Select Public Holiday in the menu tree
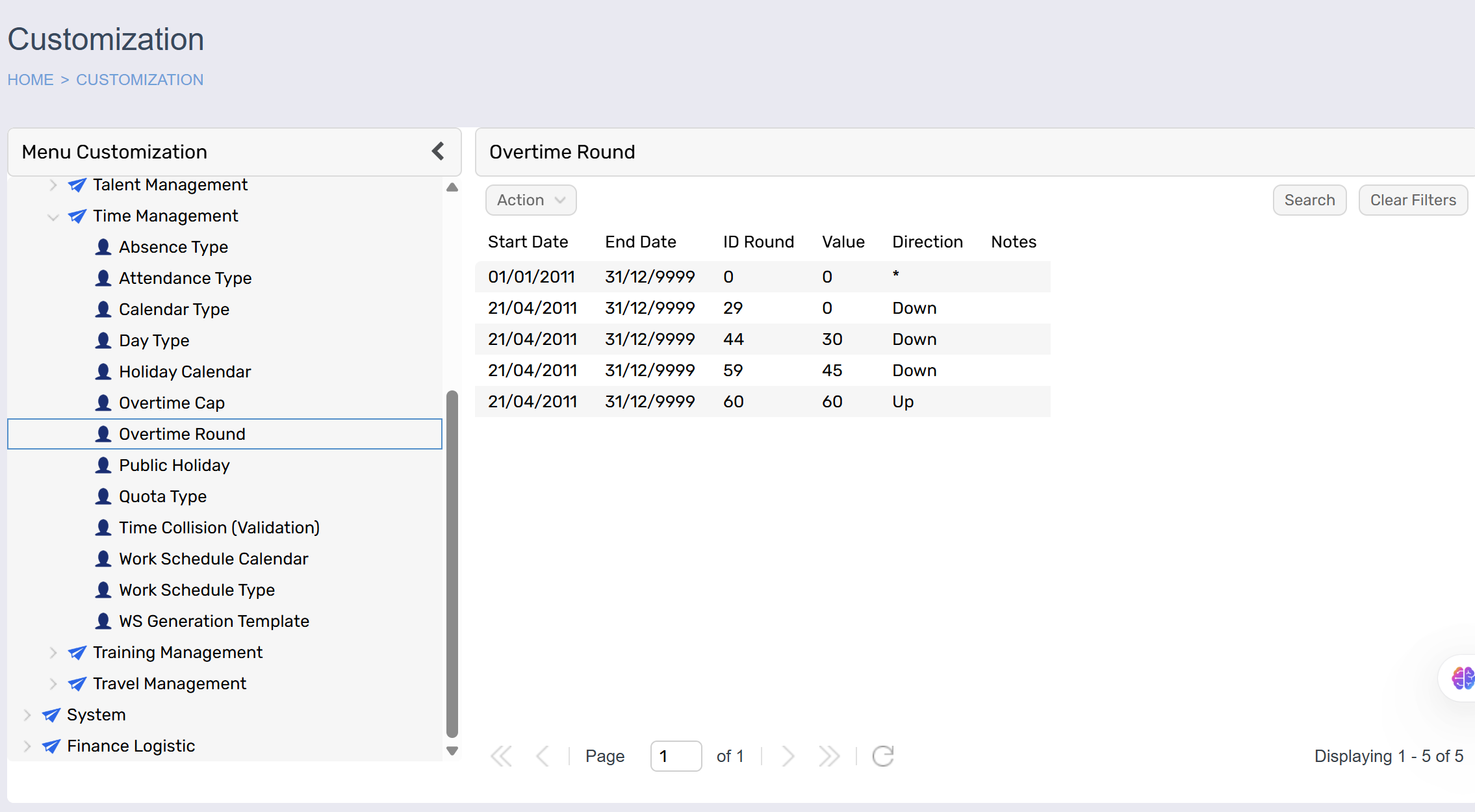 174,465
